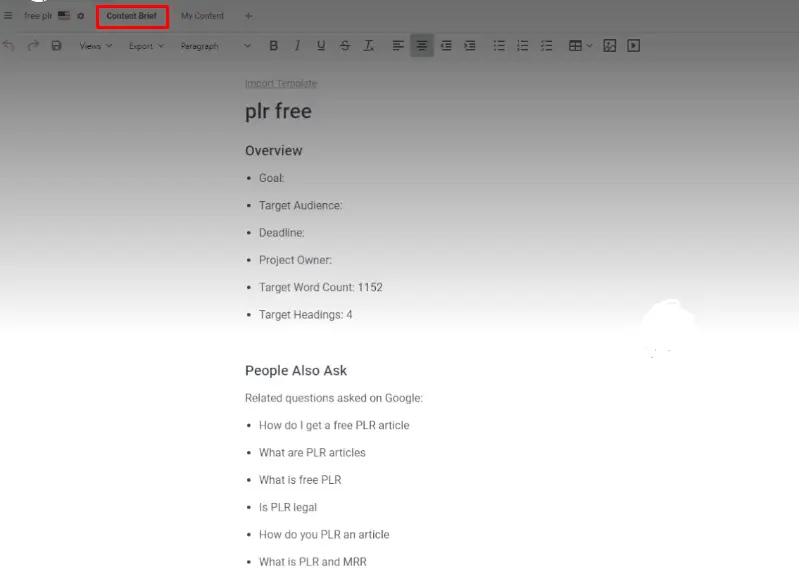Decrease indent
This screenshot has width=799, height=569.
446,46
